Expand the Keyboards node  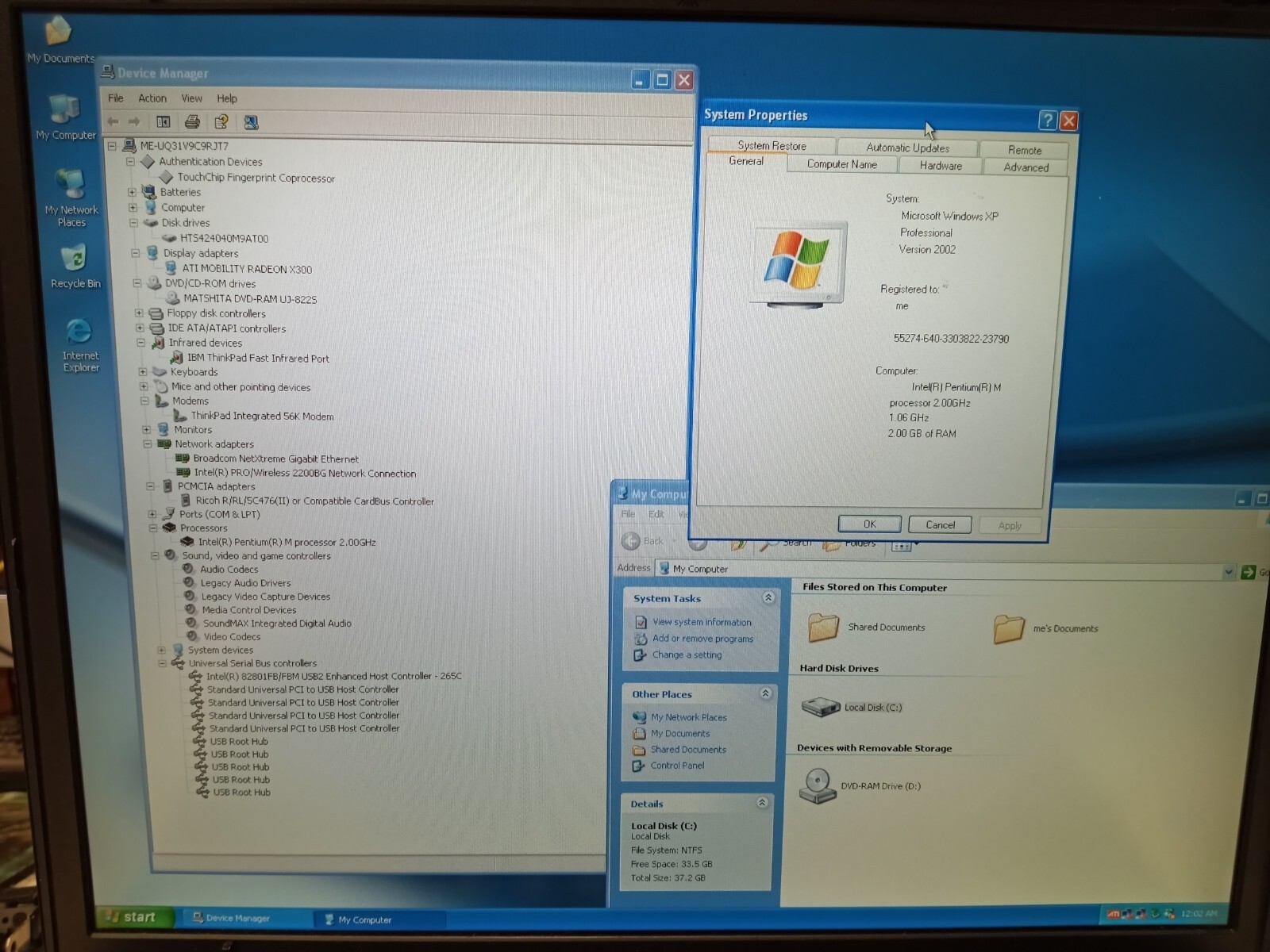point(143,372)
